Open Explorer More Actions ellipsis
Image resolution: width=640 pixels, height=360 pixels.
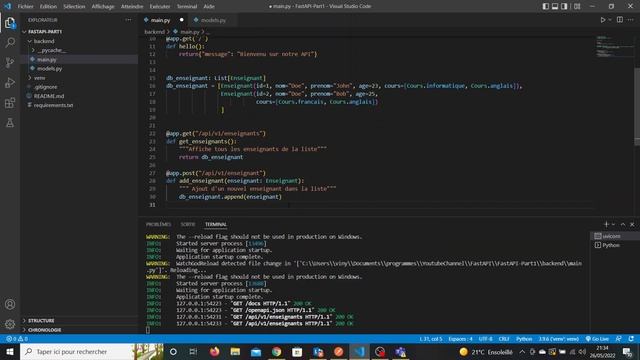pos(129,20)
